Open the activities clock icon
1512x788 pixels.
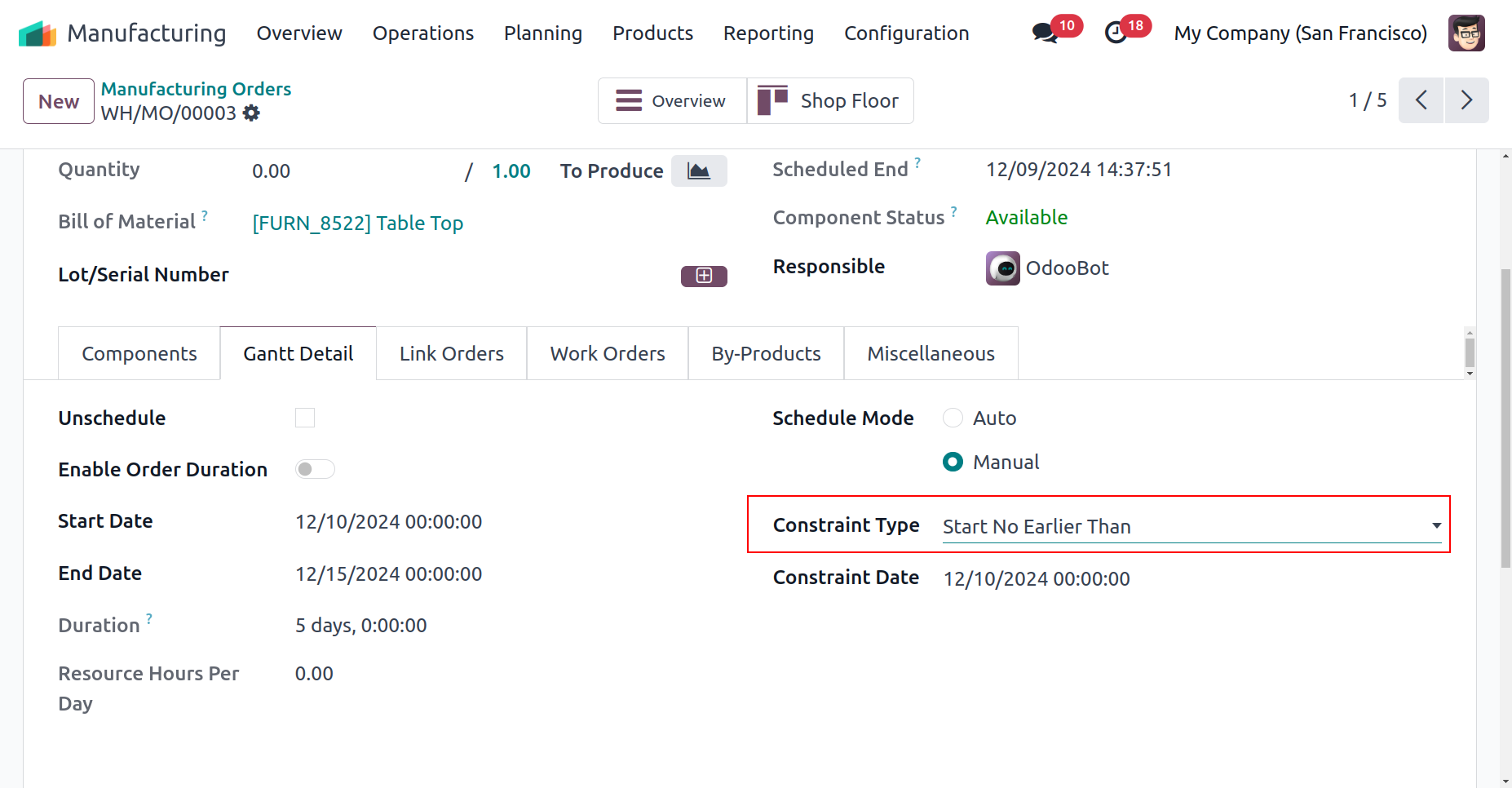(1116, 33)
